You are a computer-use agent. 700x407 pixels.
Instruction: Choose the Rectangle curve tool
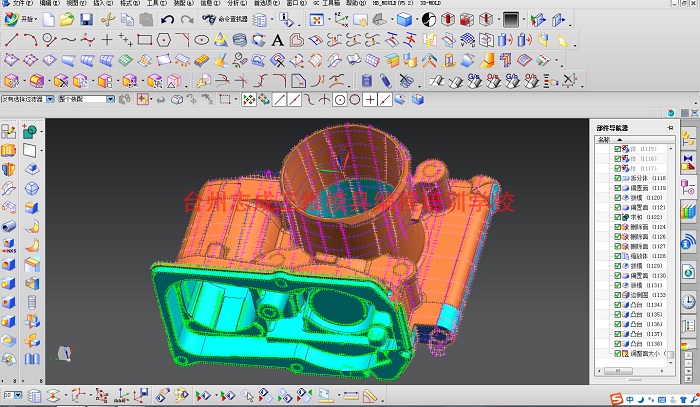coord(145,40)
